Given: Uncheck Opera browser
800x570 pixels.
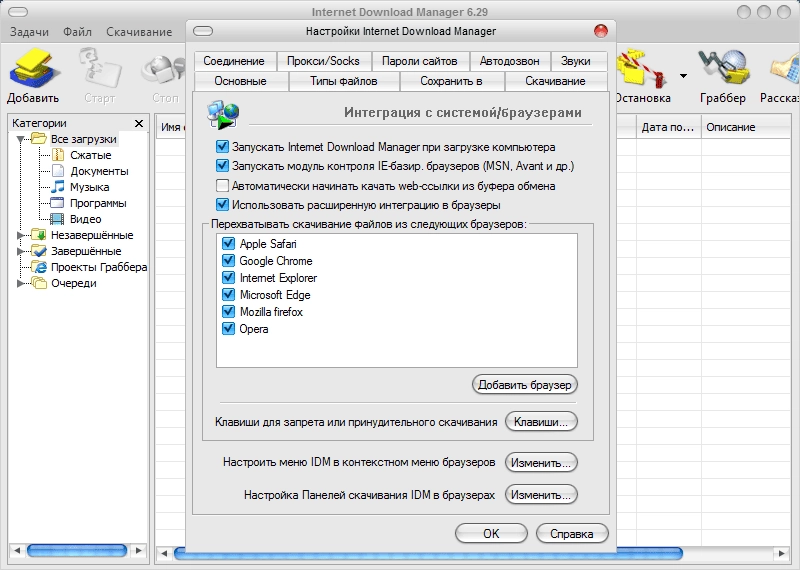Looking at the screenshot, I should coord(228,329).
